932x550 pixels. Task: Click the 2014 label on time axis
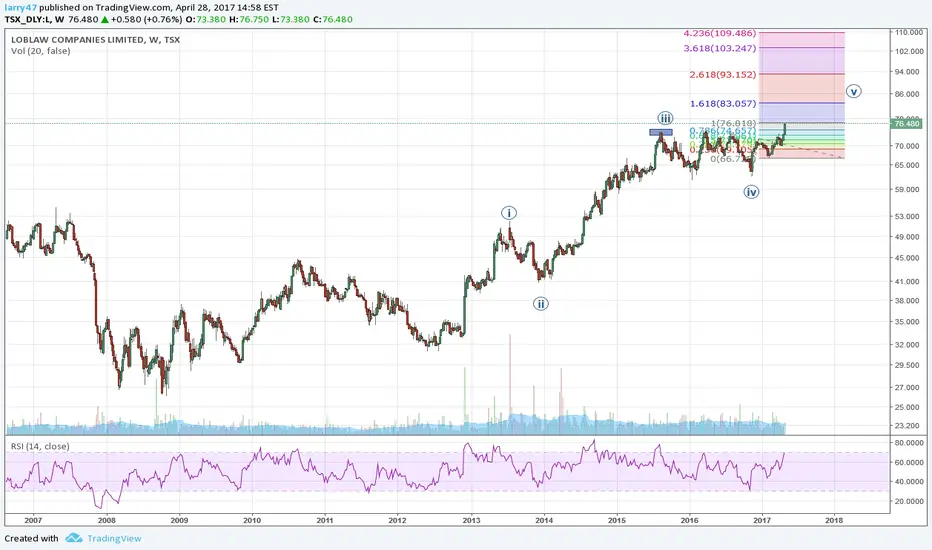(x=544, y=520)
